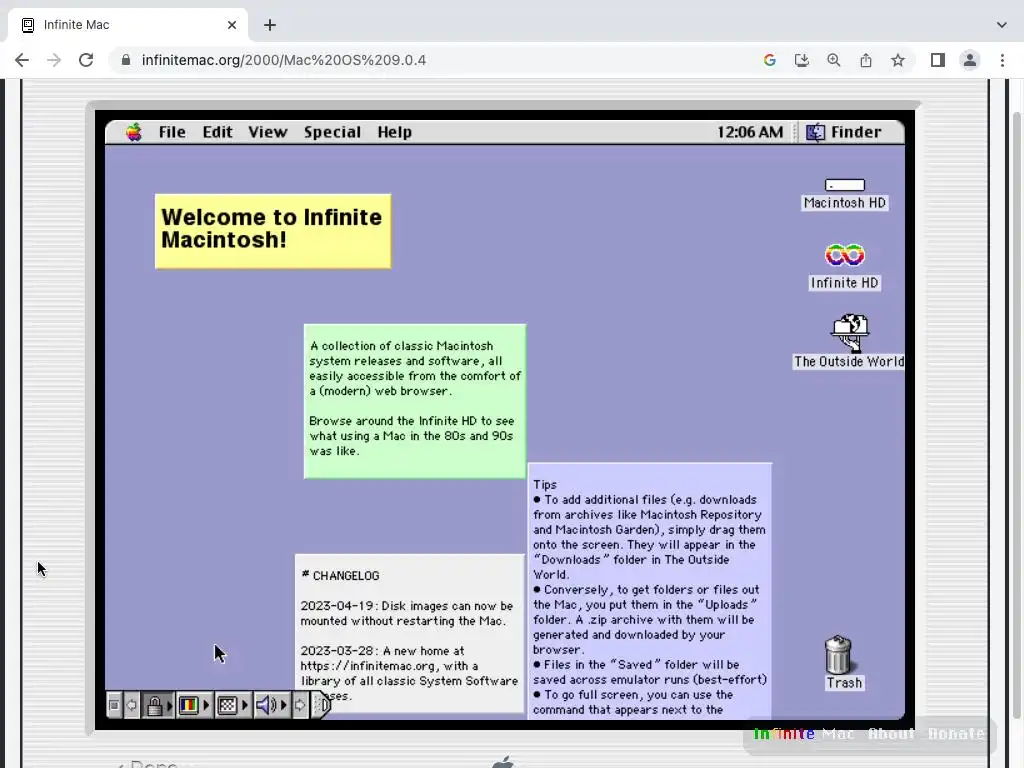
Task: Open the View menu
Action: coord(268,132)
